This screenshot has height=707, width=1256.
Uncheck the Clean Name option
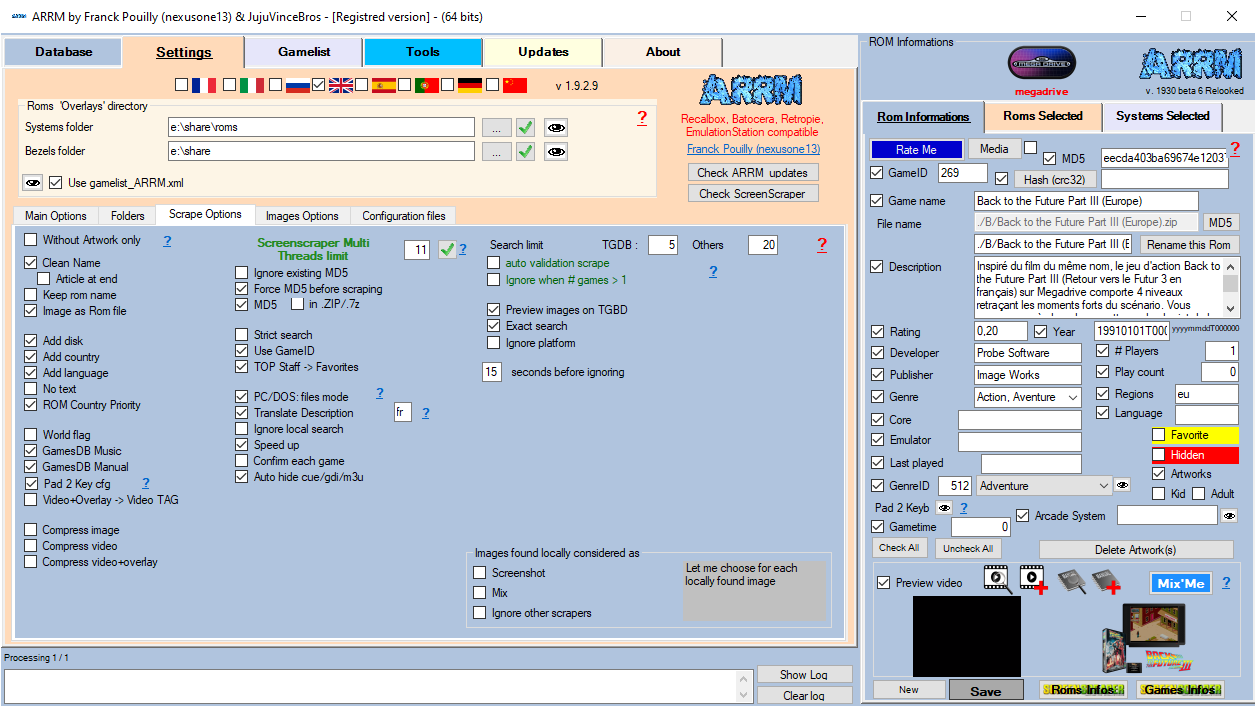tap(31, 263)
